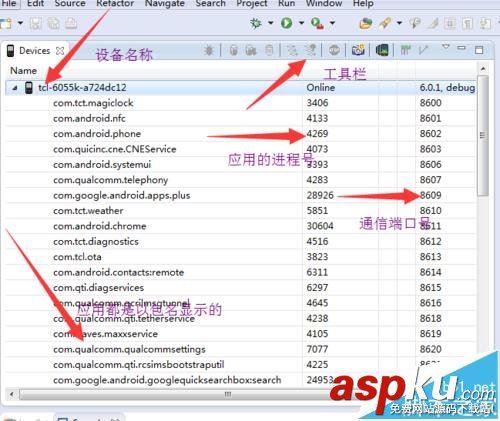Image resolution: width=500 pixels, height=421 pixels.
Task: Select process com.google.android.apps.plus
Action: click(x=122, y=195)
